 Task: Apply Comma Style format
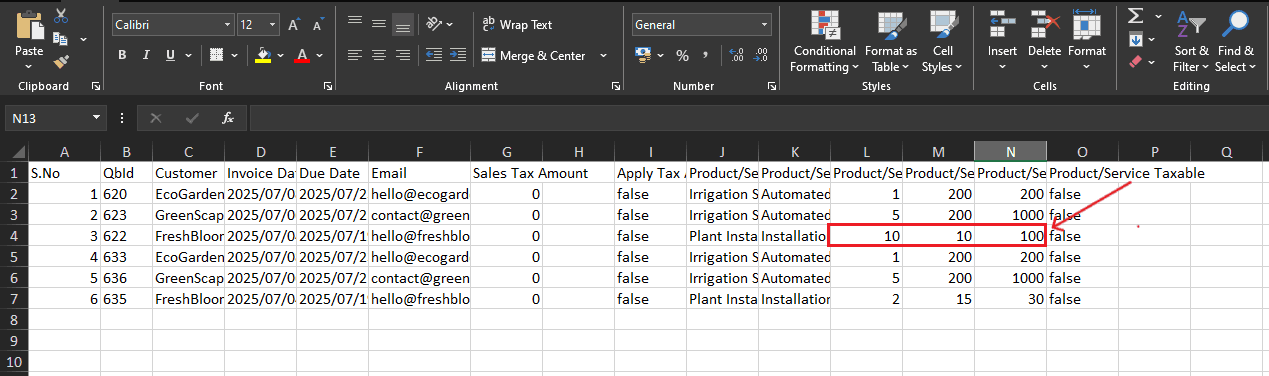point(705,55)
